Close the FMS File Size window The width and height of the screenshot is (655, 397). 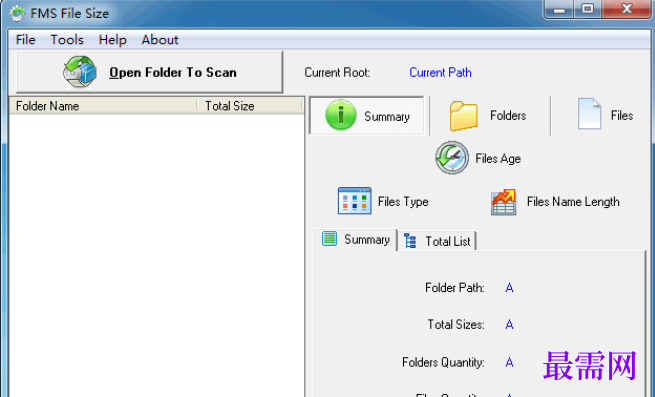627,9
